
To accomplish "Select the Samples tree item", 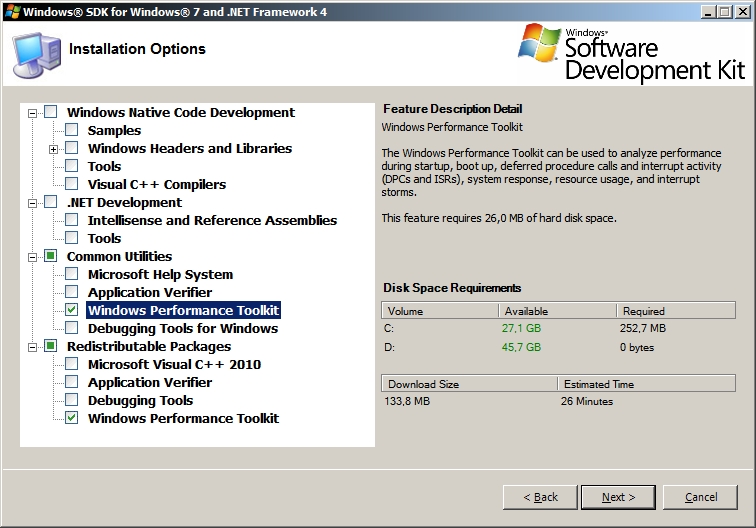I will coord(114,130).
